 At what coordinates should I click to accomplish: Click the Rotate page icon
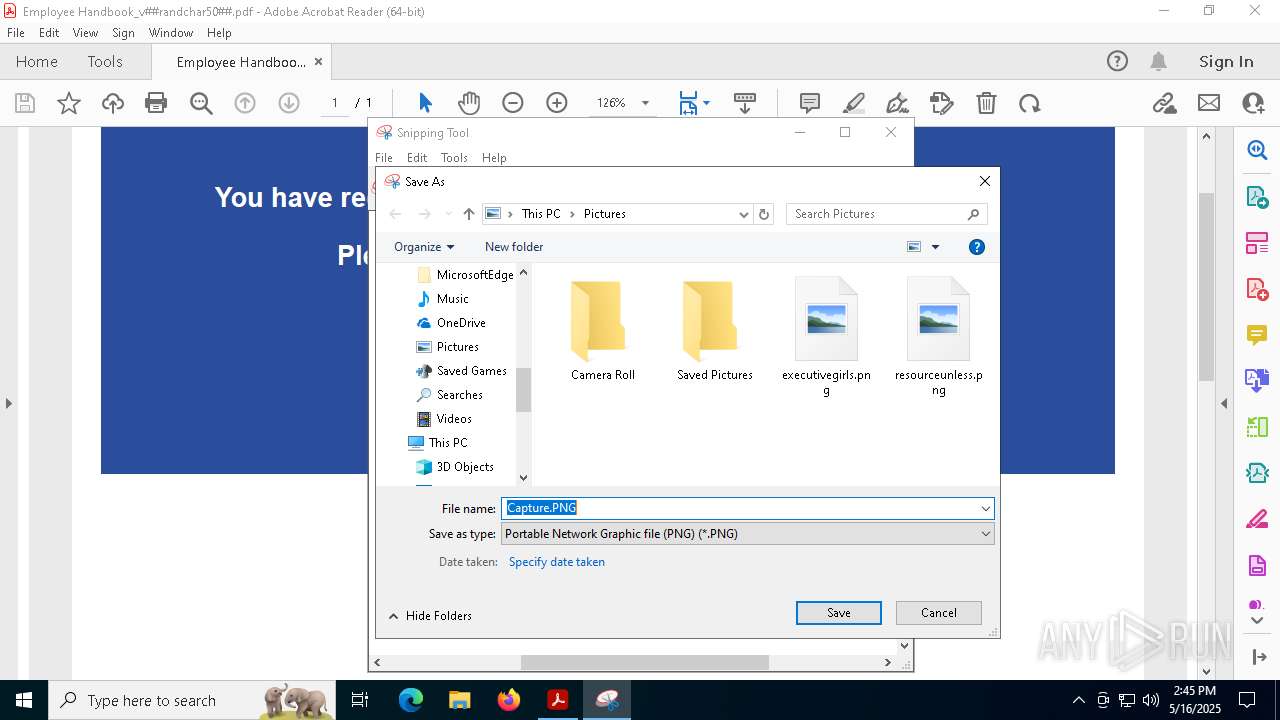[x=1030, y=103]
